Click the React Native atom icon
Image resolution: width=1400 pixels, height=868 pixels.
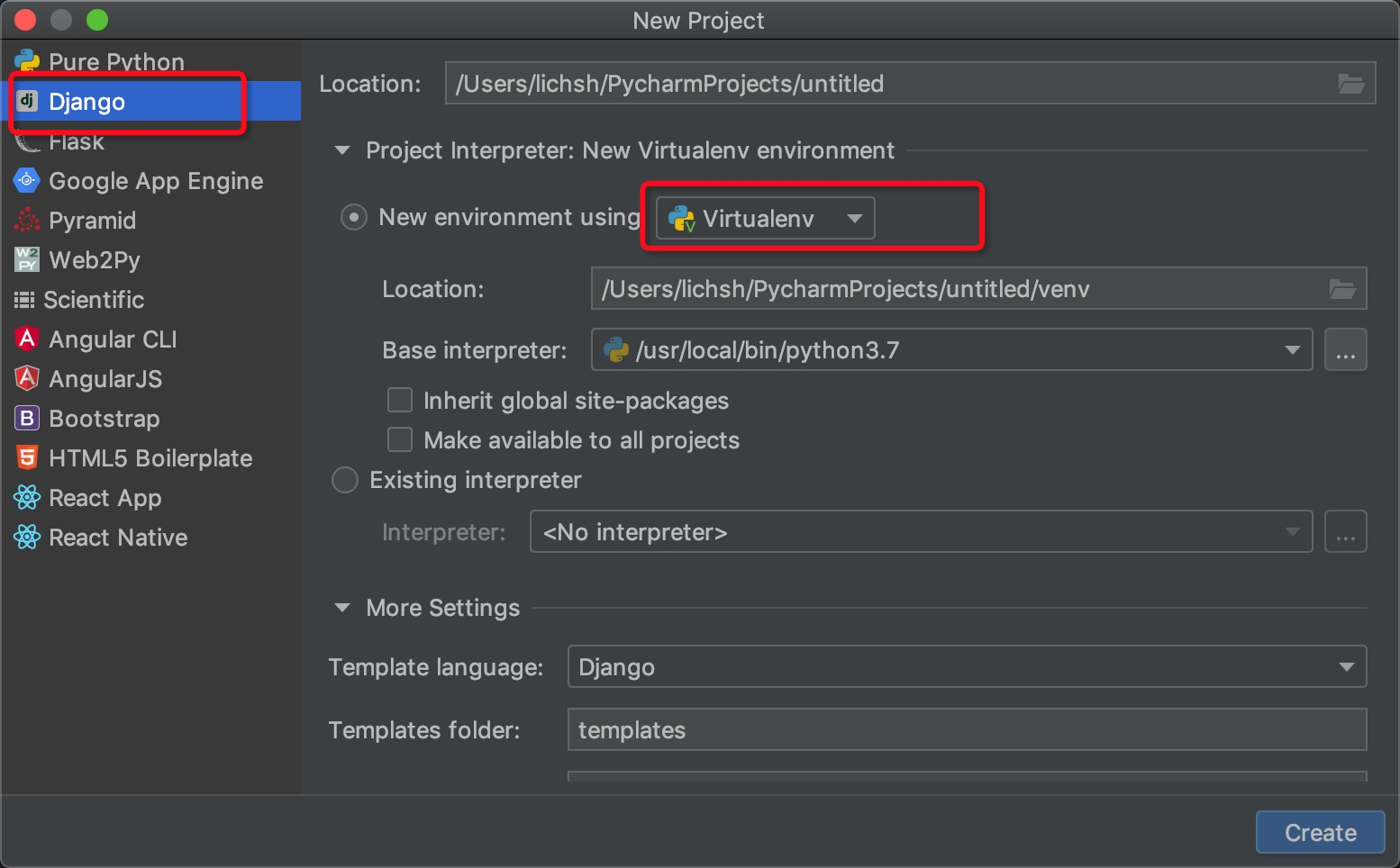(27, 537)
